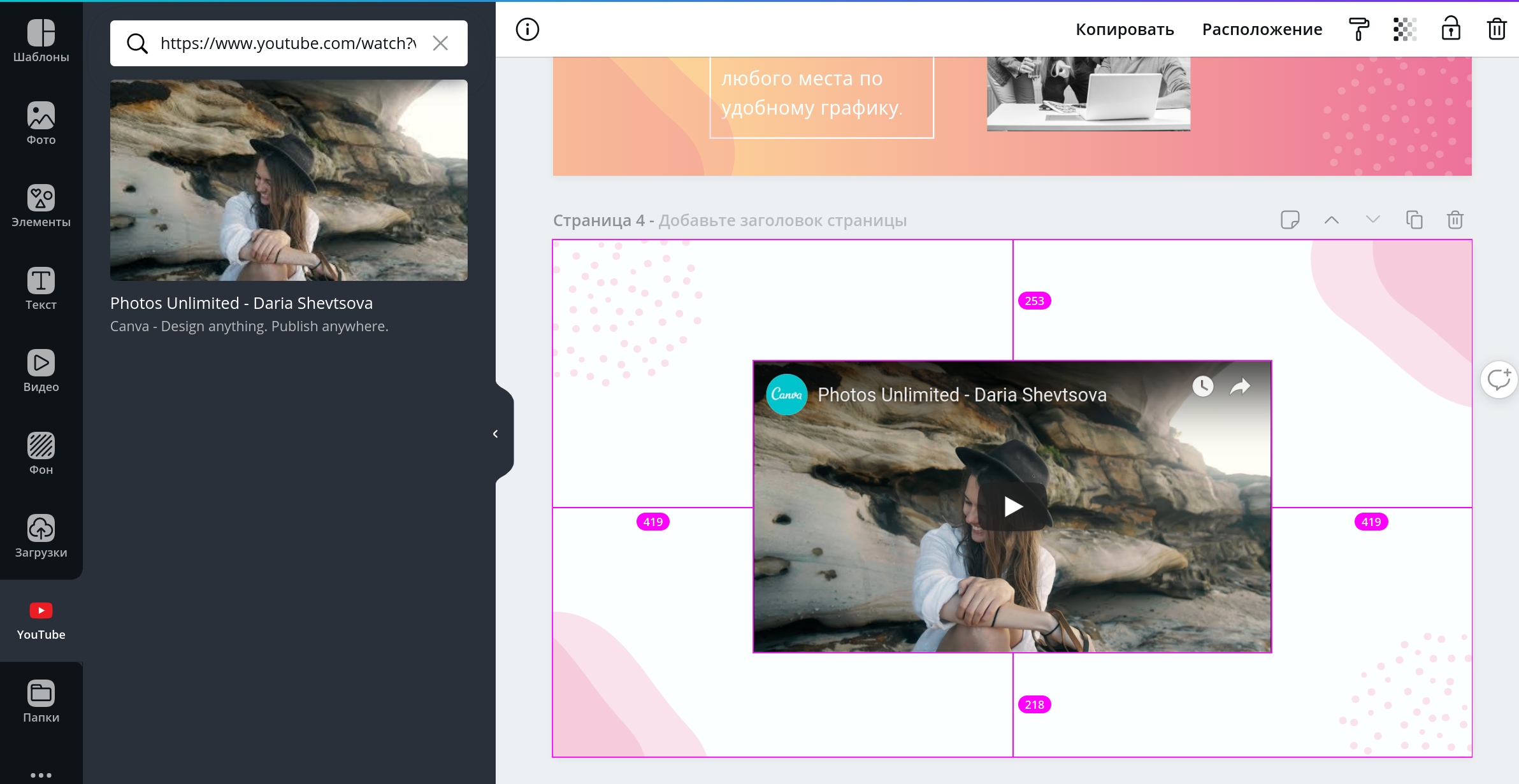Click the Копировать button
The width and height of the screenshot is (1519, 784).
click(1125, 29)
